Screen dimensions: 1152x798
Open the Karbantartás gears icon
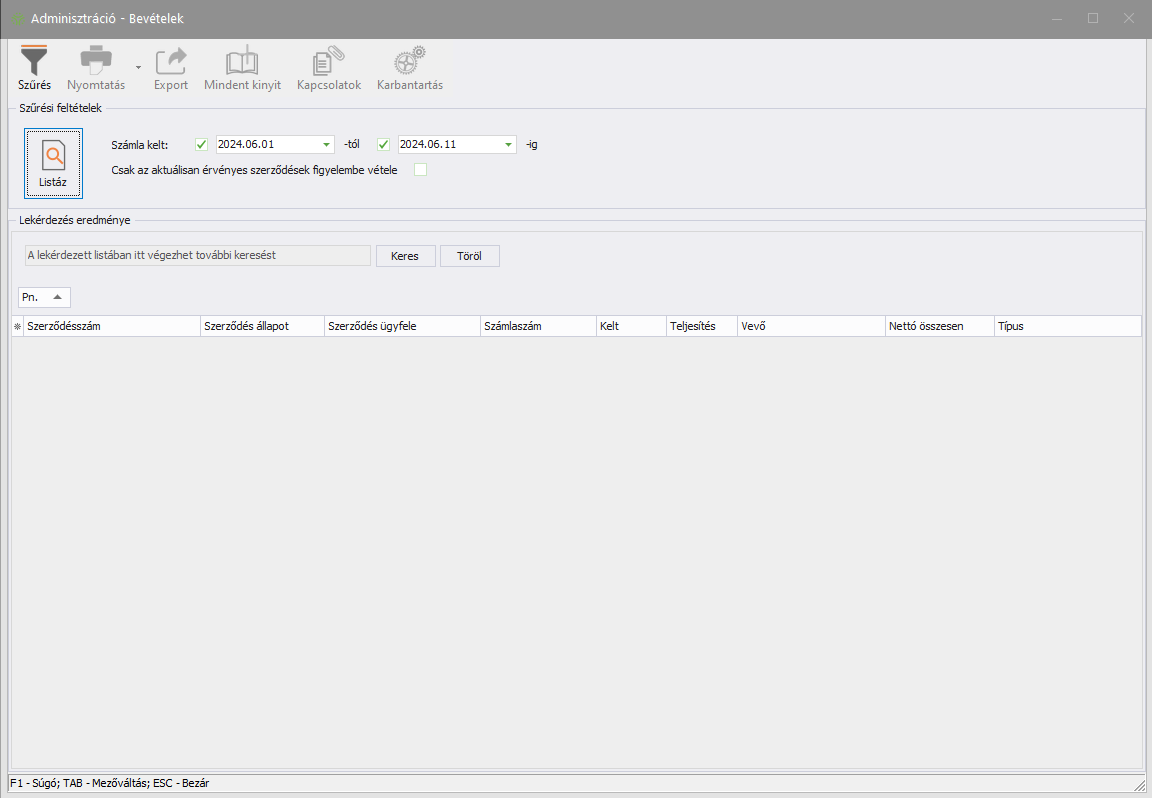click(x=409, y=61)
